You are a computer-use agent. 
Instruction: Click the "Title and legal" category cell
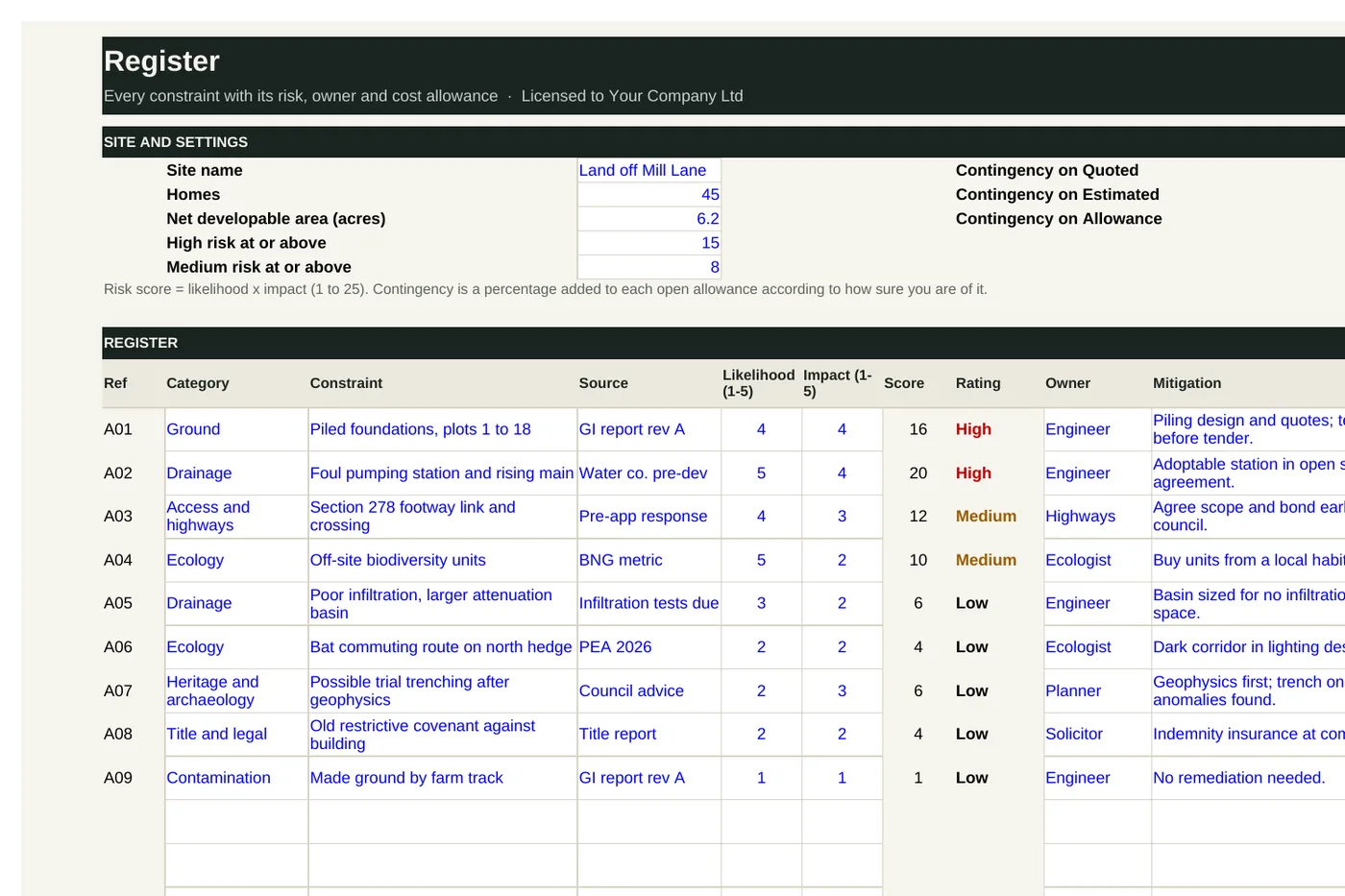point(236,735)
